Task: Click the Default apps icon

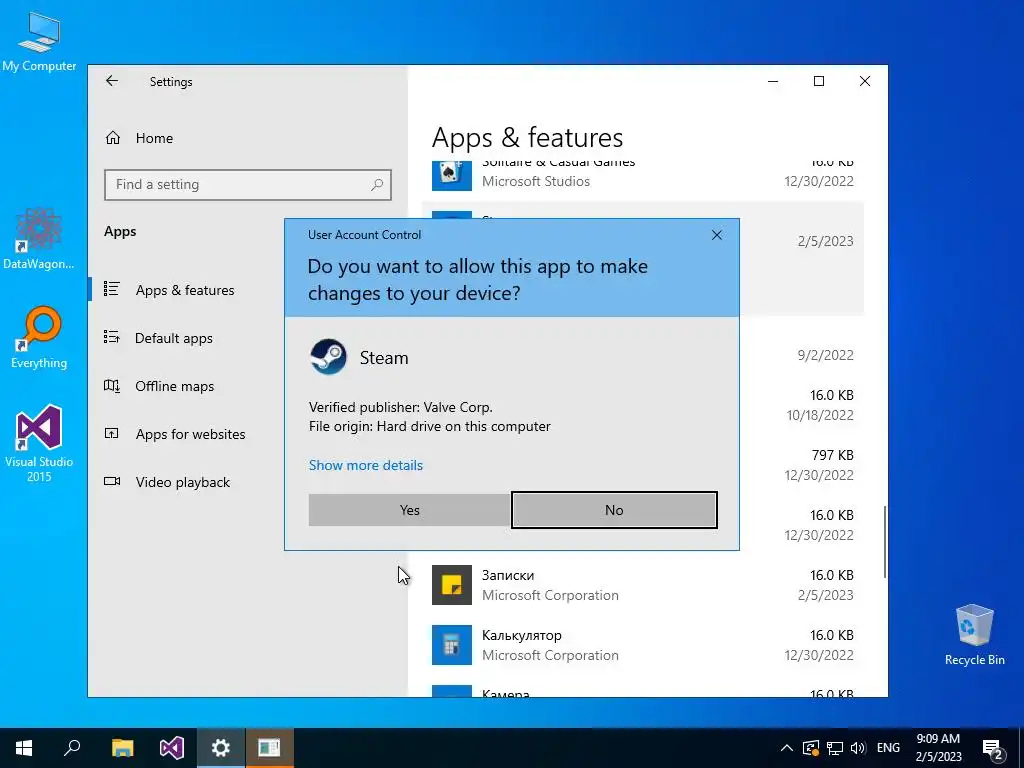Action: 112,337
